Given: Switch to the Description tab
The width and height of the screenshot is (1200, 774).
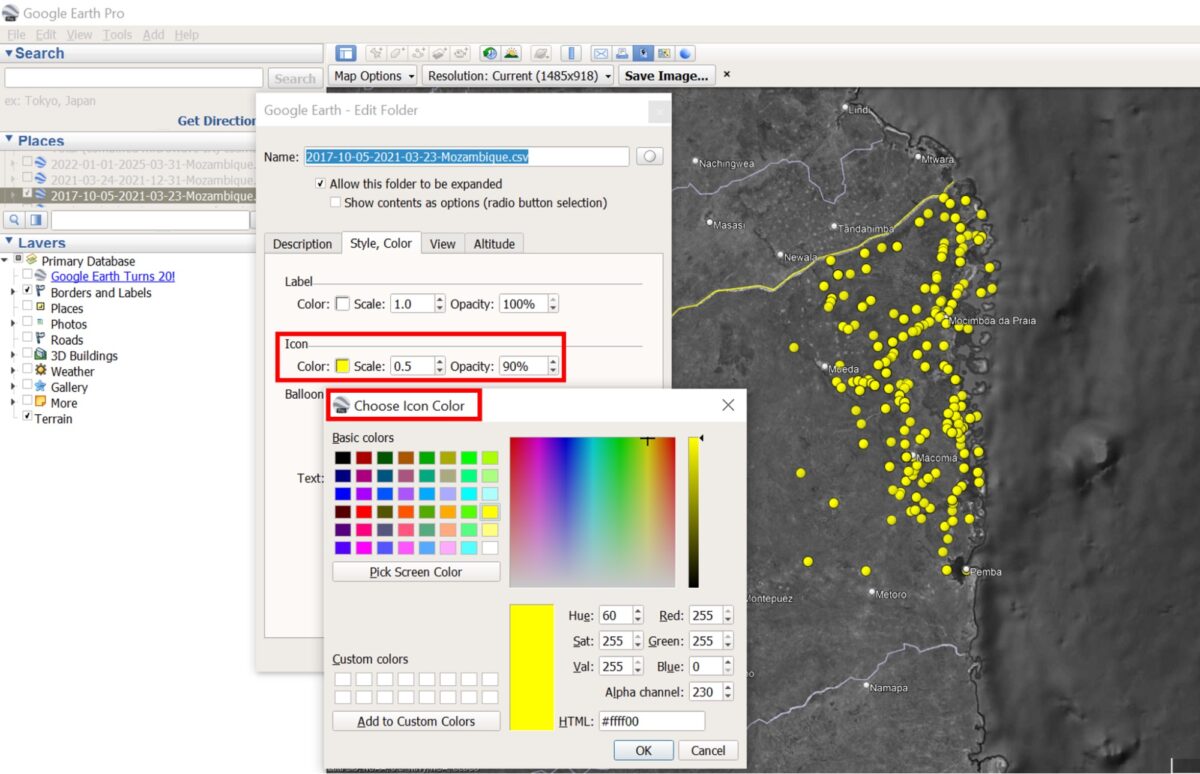Looking at the screenshot, I should (302, 244).
